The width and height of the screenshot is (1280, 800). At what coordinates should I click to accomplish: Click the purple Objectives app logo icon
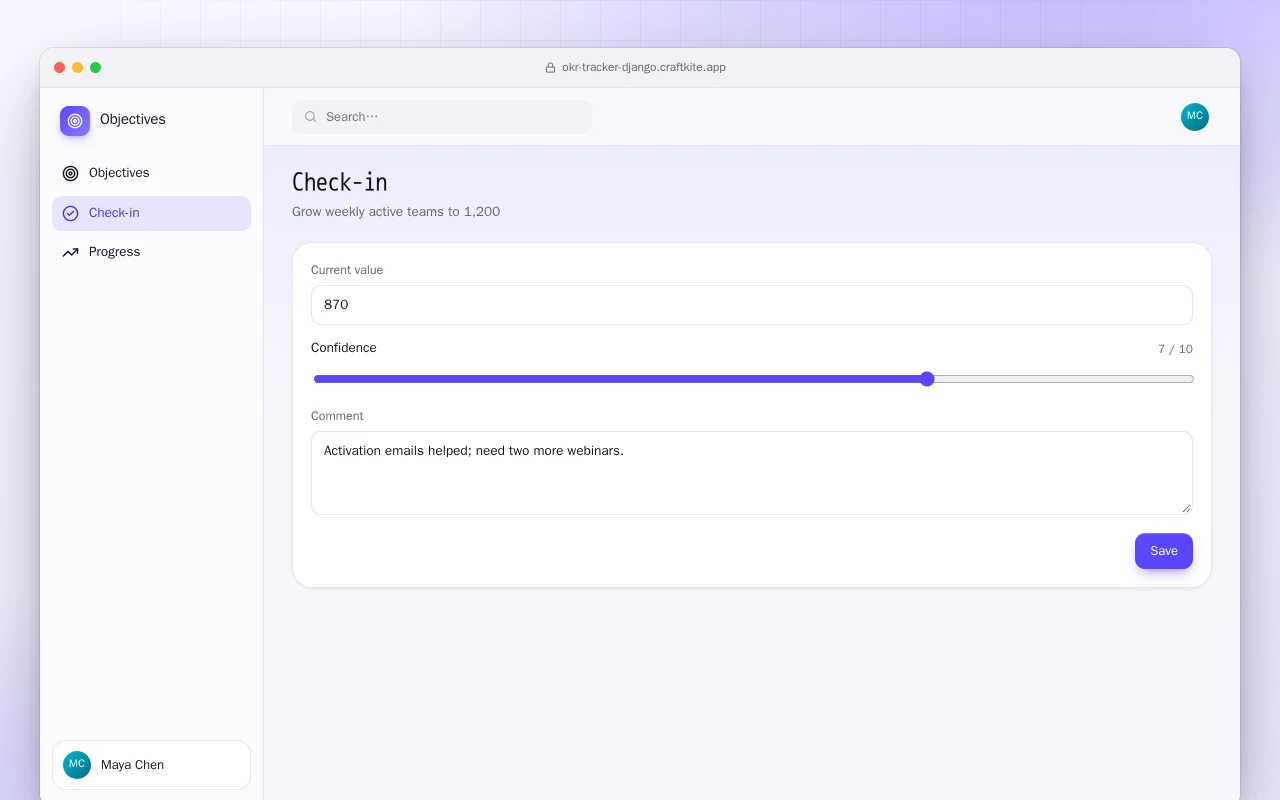(x=75, y=121)
